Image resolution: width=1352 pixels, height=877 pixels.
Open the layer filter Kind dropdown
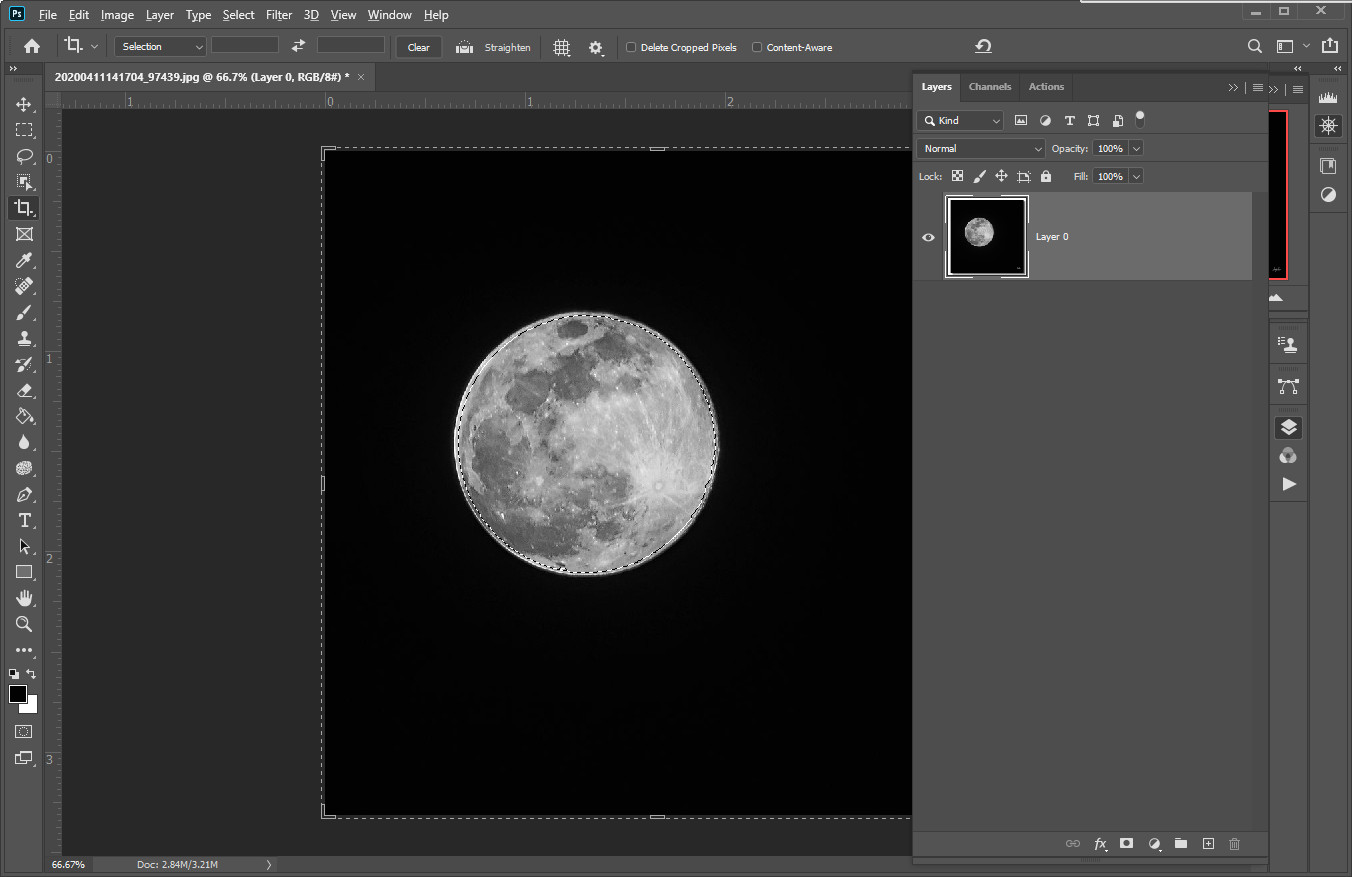(x=960, y=120)
